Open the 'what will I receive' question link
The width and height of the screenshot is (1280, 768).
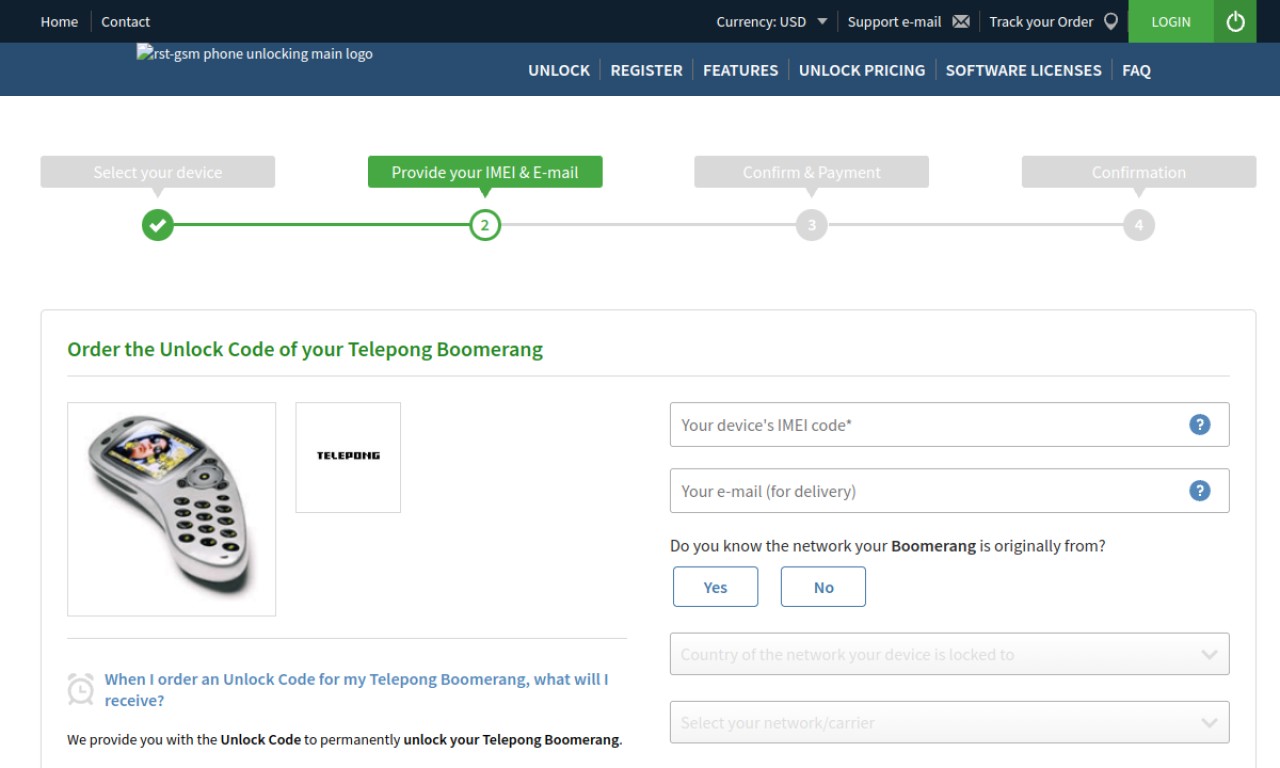tap(356, 690)
